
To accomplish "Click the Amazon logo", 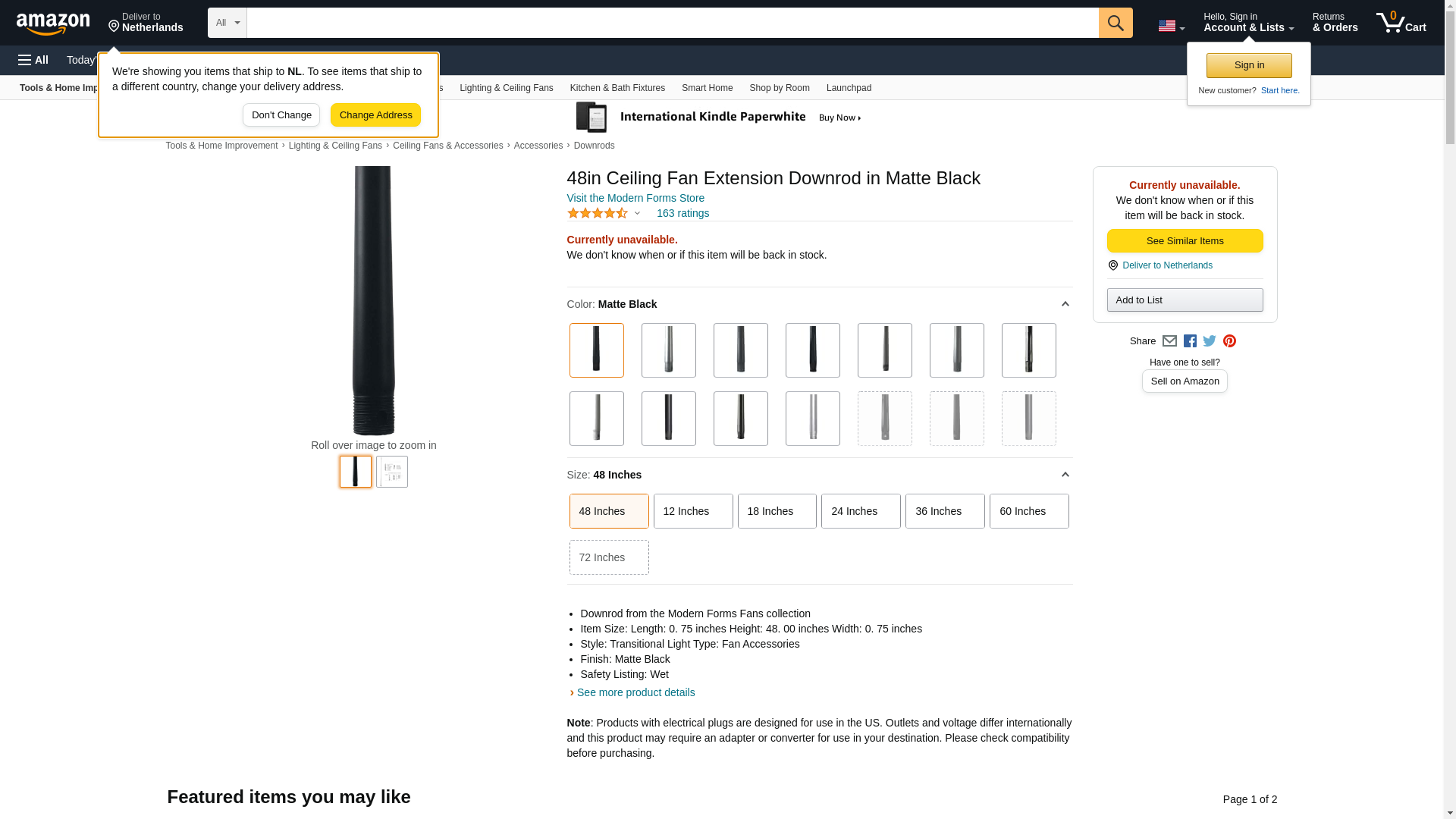I will click(x=53, y=24).
